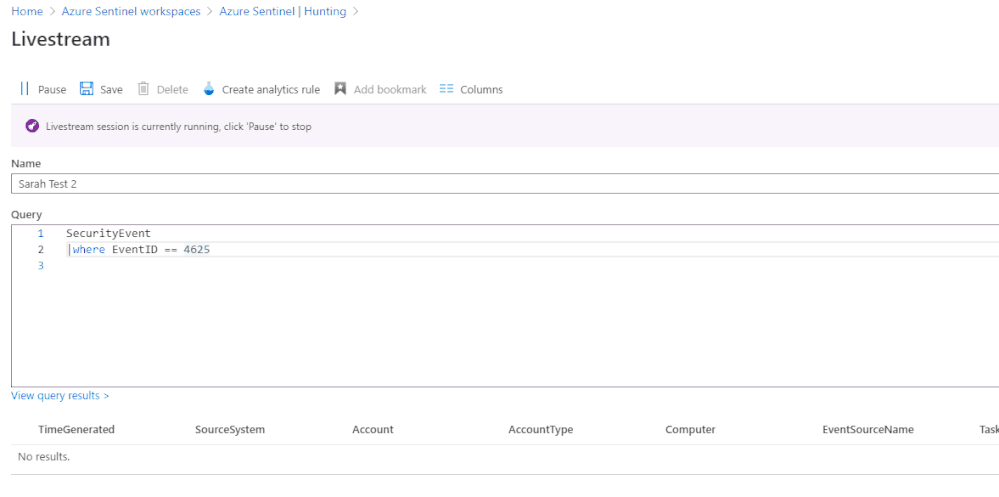Click the Pause livestream icon

point(25,89)
